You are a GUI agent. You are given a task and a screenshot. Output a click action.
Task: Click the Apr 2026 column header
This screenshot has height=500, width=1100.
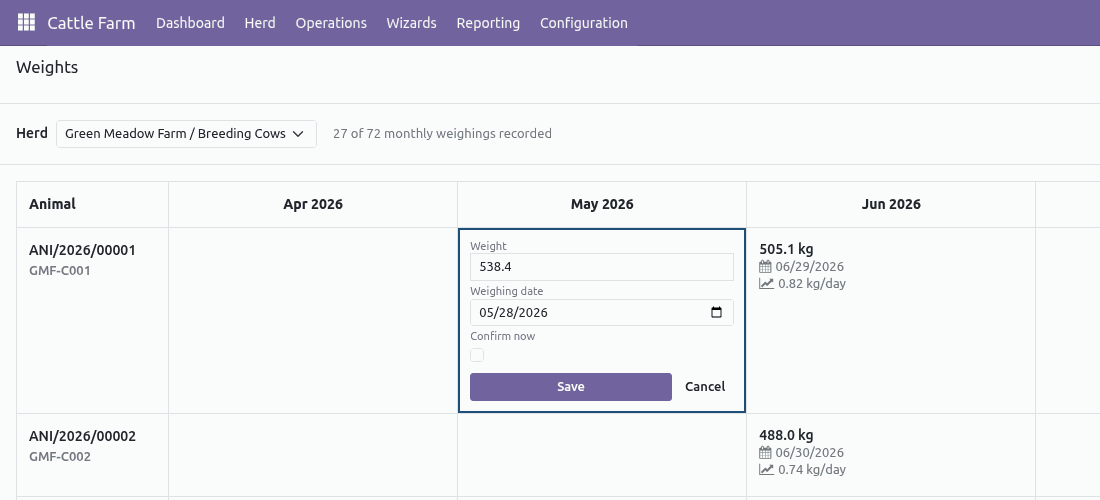(313, 205)
